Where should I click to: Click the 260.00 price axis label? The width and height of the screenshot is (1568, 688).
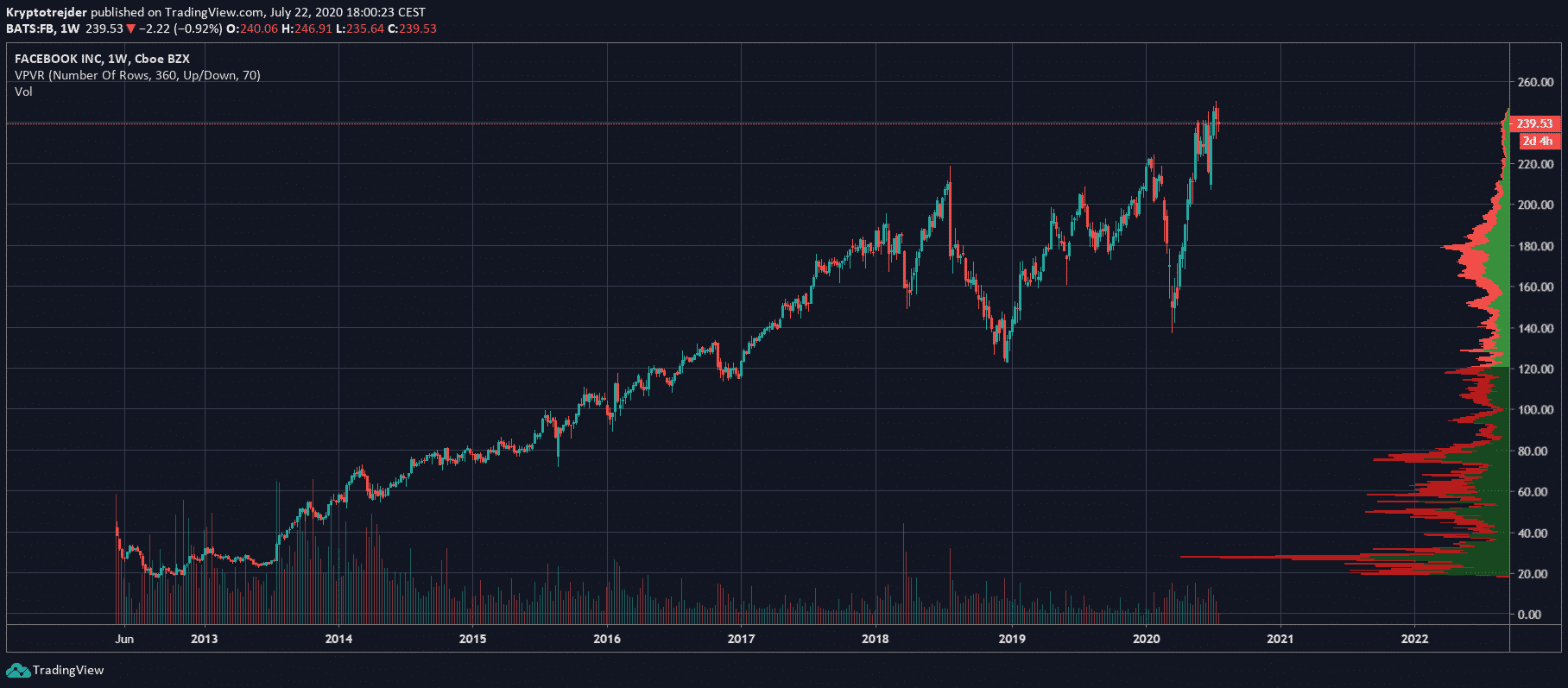coord(1535,82)
